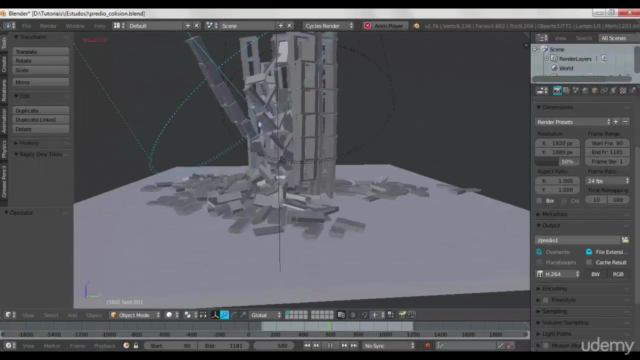Expand RenderLayers in the outliner tree
The image size is (640, 360).
point(547,58)
